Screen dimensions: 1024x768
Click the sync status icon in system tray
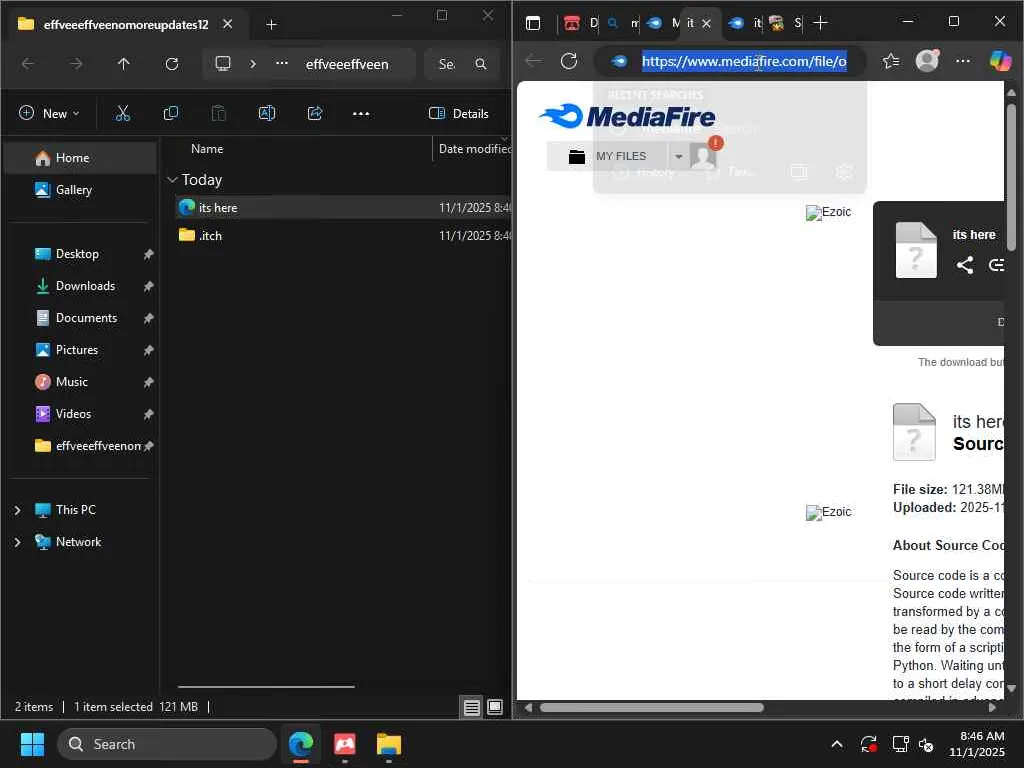point(869,744)
